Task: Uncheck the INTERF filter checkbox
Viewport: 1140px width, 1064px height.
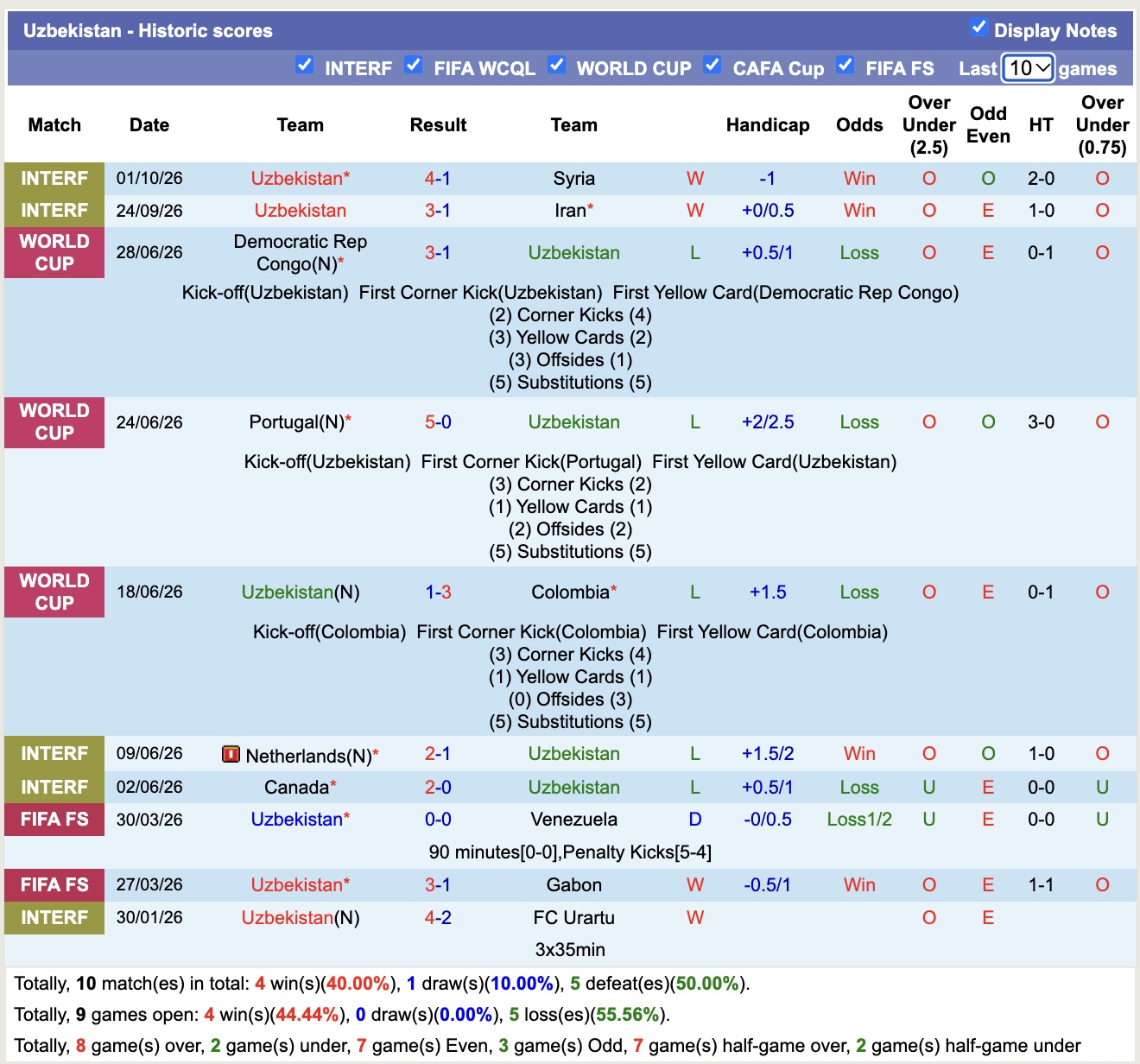Action: (x=304, y=65)
